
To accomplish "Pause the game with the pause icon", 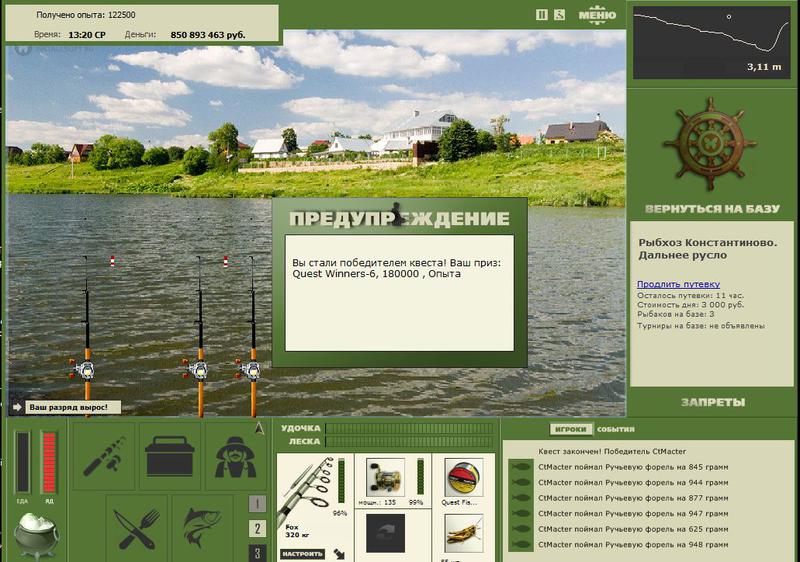I will coord(541,15).
